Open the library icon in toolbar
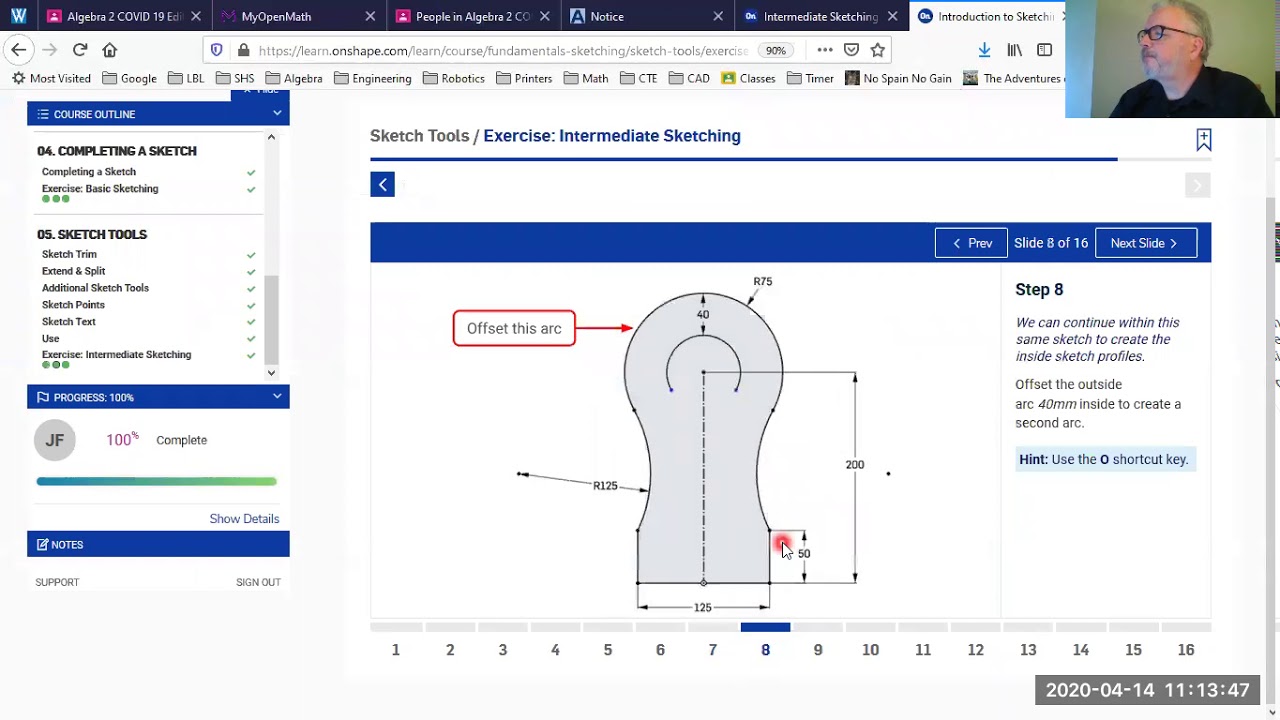This screenshot has height=720, width=1280. click(x=1014, y=50)
